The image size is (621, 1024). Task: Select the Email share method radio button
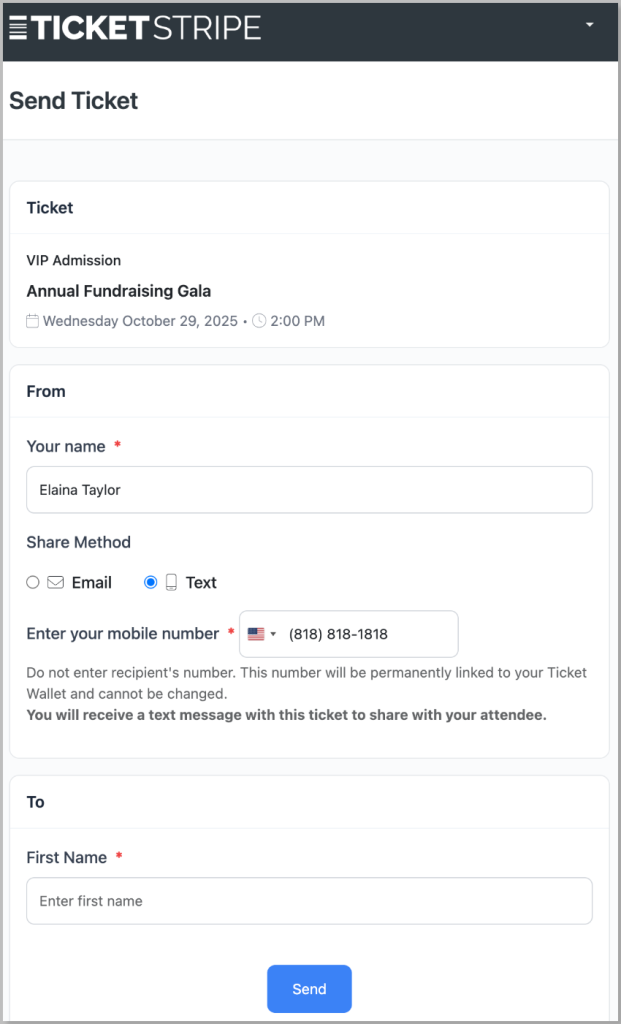pyautogui.click(x=33, y=582)
